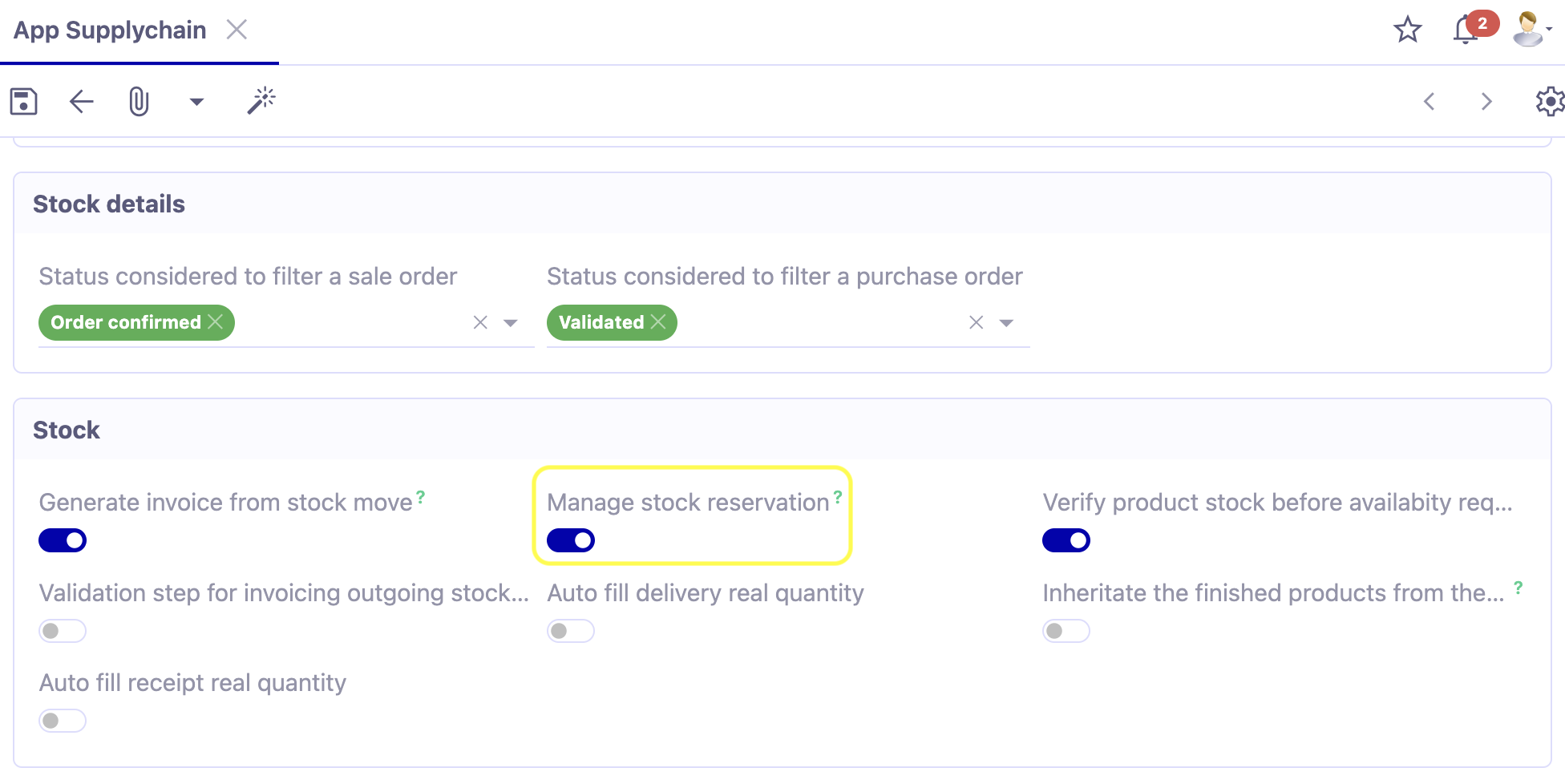Image resolution: width=1565 pixels, height=784 pixels.
Task: Turn off Generate invoice from stock move
Action: pyautogui.click(x=63, y=540)
